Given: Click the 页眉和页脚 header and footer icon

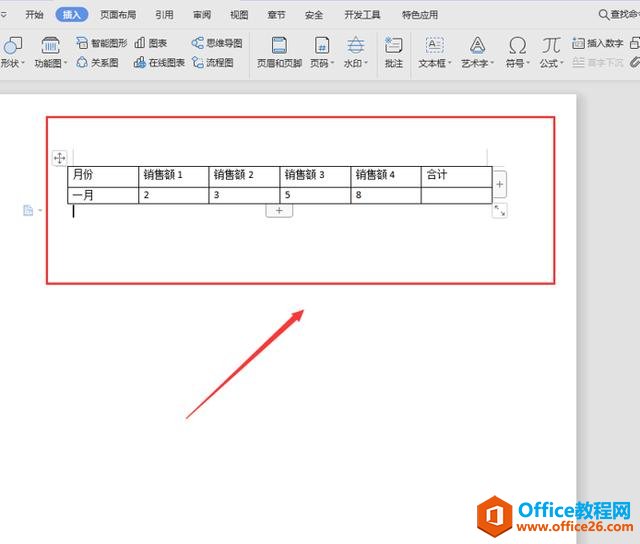Looking at the screenshot, I should point(279,45).
